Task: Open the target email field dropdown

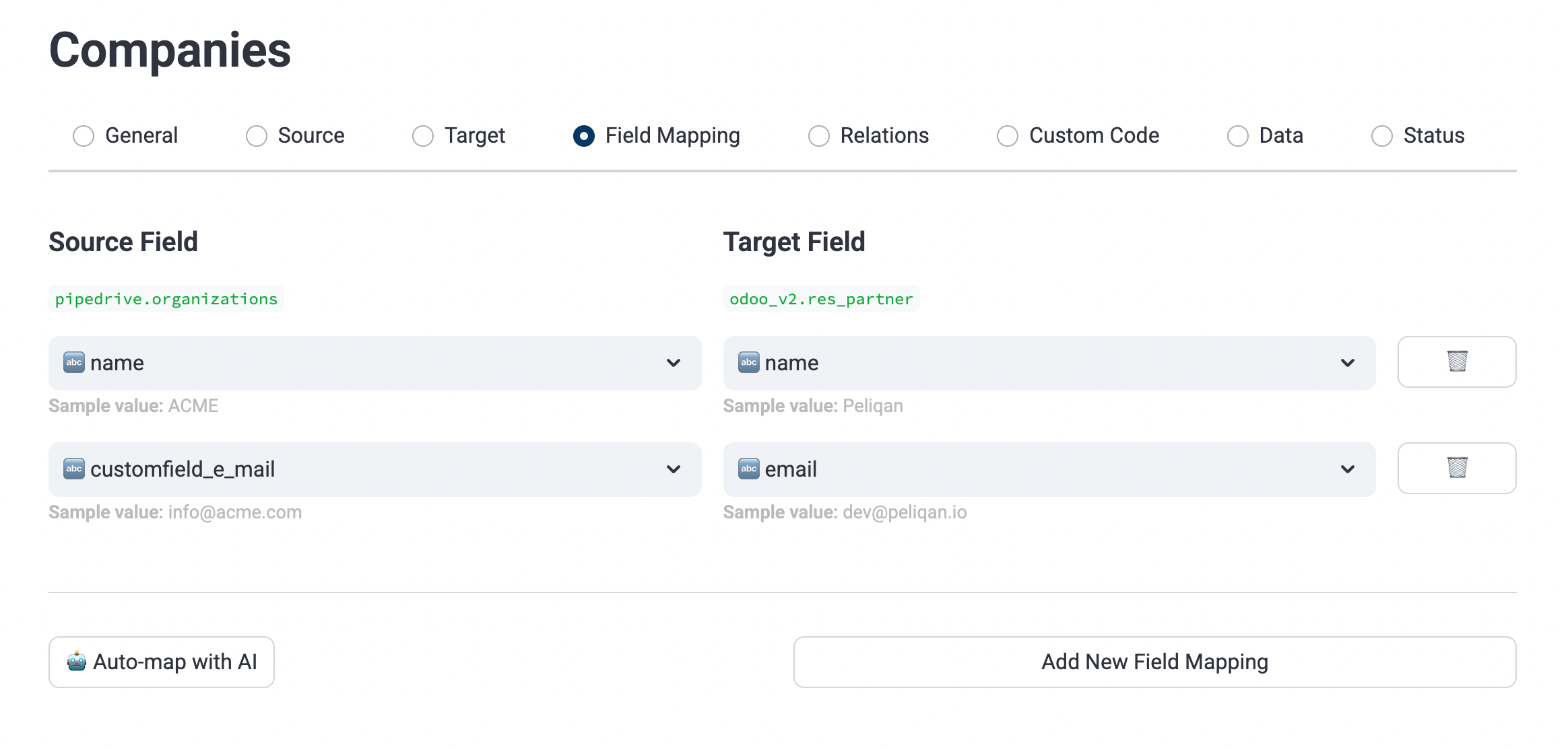Action: point(1049,469)
